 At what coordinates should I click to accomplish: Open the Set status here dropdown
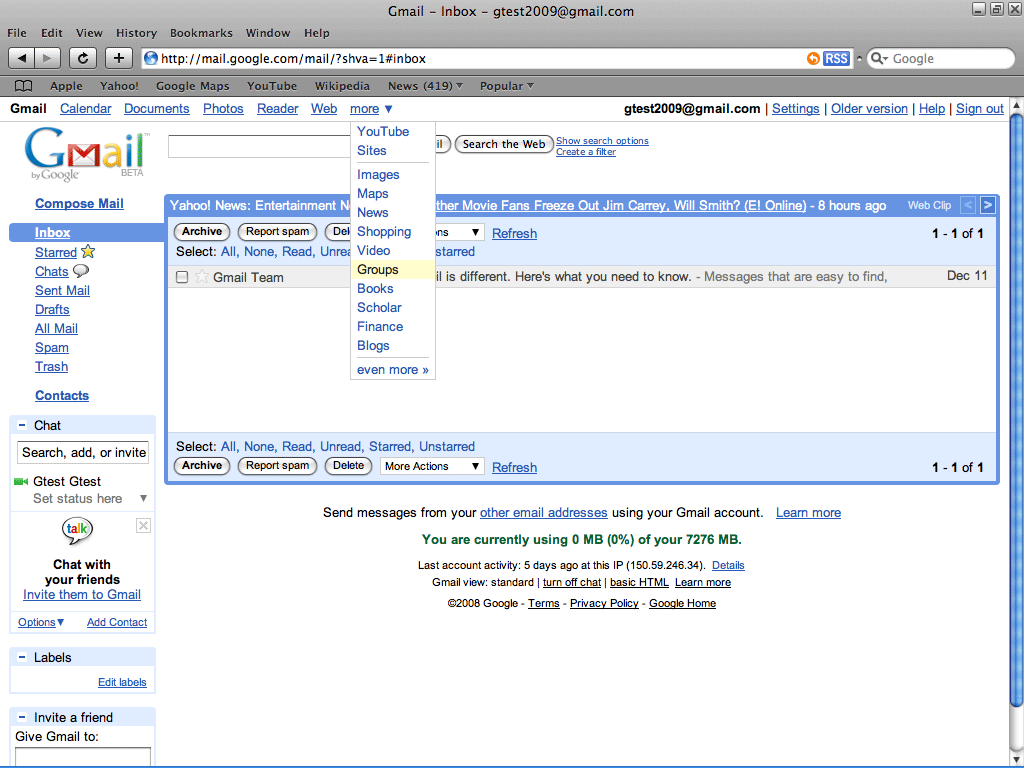click(x=143, y=498)
